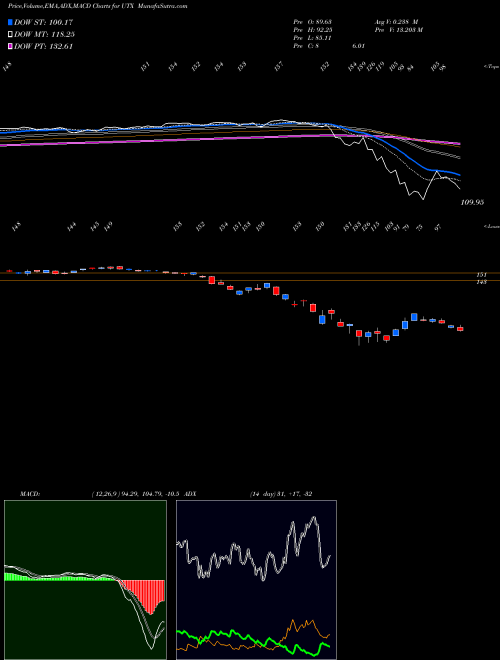Screen dimensions: 500x660
Task: Click the Tops label on the right
Action: click(491, 67)
